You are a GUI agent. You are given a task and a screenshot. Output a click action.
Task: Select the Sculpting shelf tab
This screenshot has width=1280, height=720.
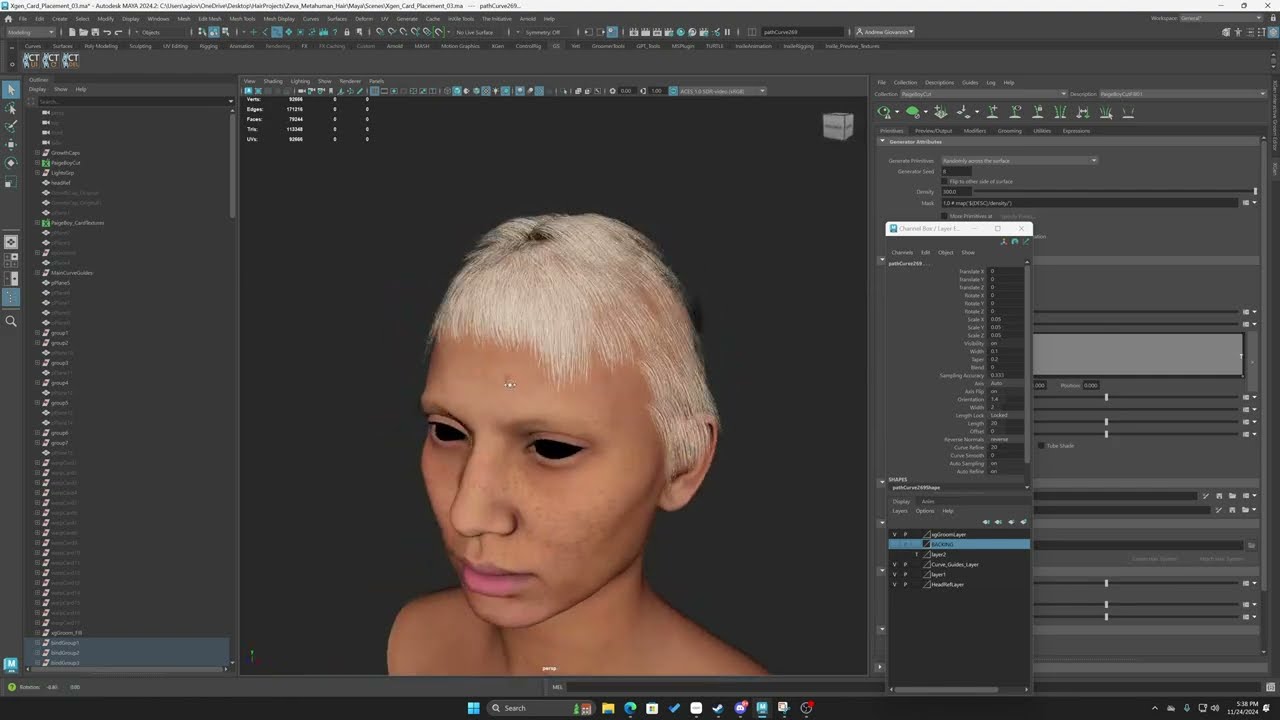point(140,46)
